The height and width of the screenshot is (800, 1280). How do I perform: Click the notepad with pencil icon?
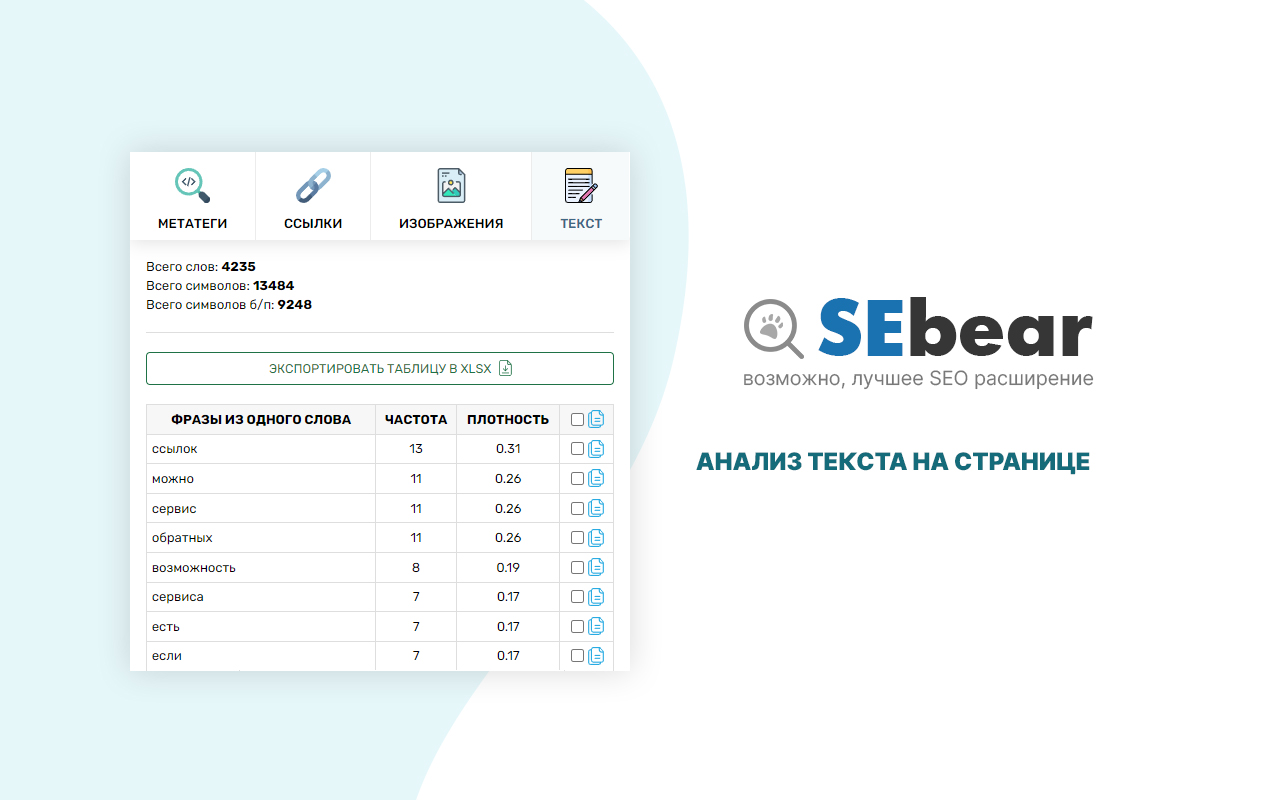tap(581, 185)
